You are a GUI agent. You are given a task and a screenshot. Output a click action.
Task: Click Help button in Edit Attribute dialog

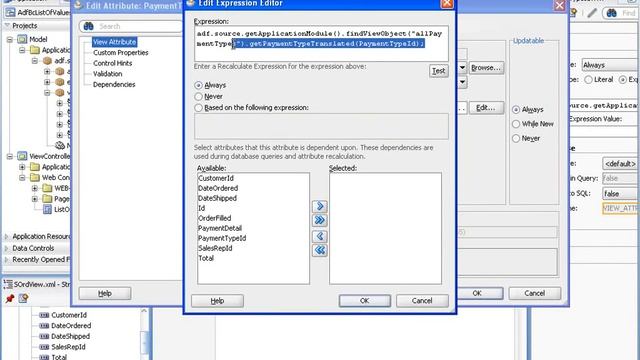(x=104, y=293)
